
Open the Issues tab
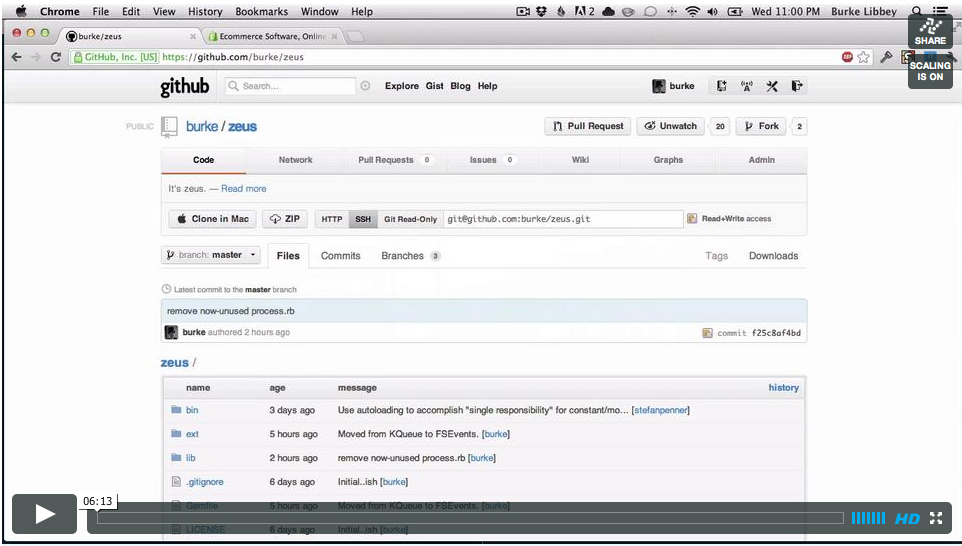pyautogui.click(x=491, y=160)
